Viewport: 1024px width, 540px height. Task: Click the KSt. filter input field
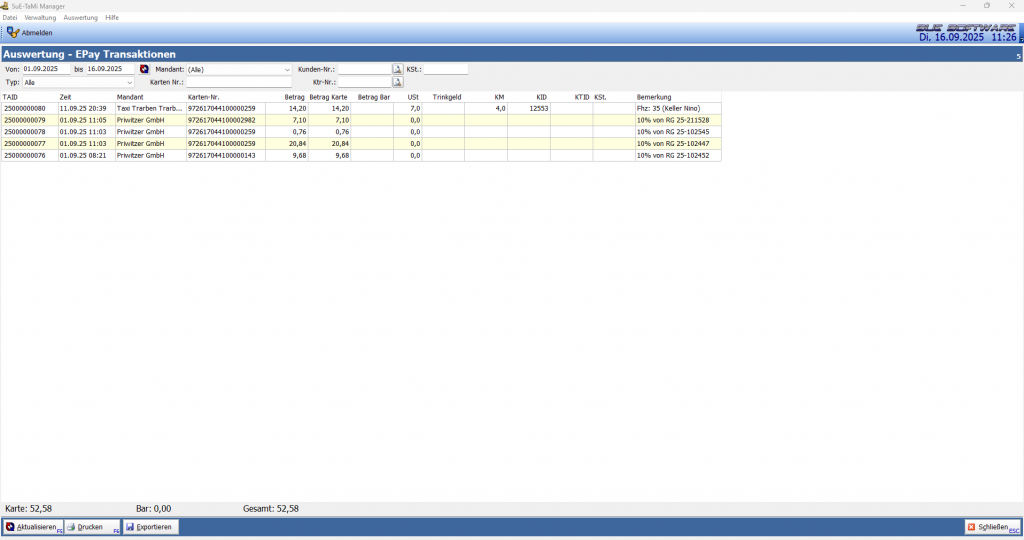pyautogui.click(x=445, y=69)
